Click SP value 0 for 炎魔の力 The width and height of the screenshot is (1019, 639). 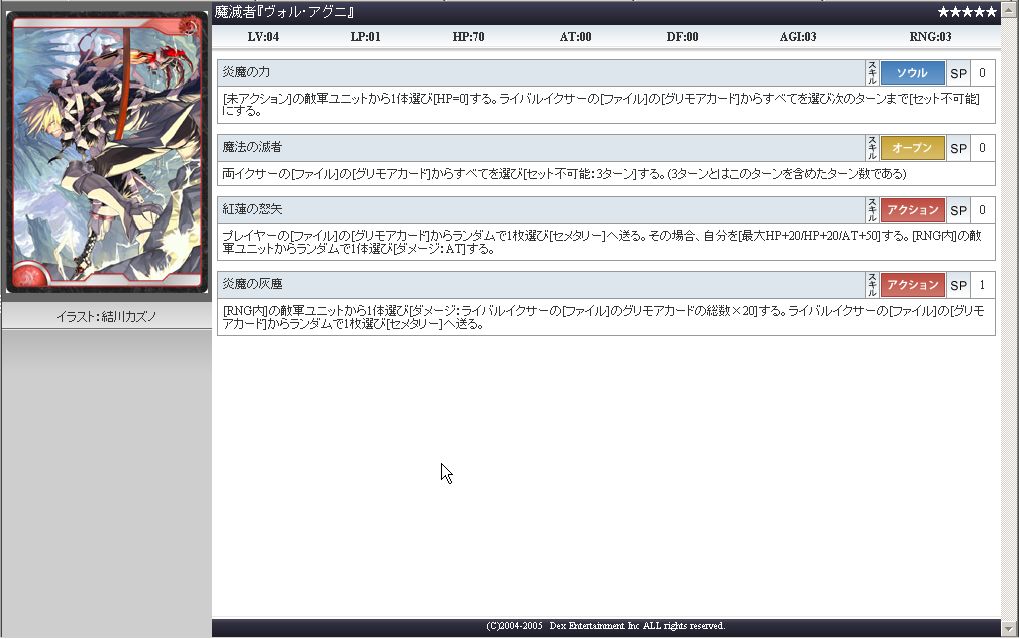pos(982,73)
